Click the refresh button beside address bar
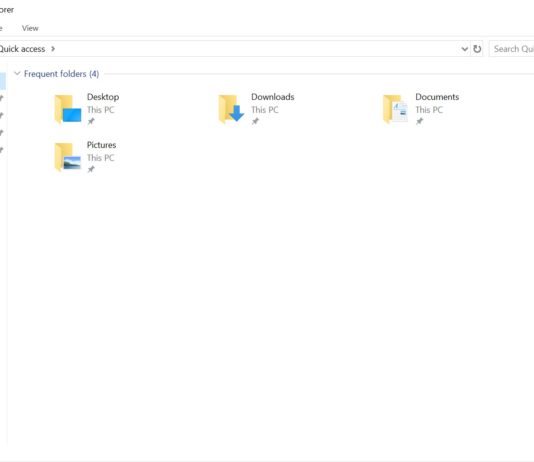Viewport: 534px width, 462px height. 477,49
